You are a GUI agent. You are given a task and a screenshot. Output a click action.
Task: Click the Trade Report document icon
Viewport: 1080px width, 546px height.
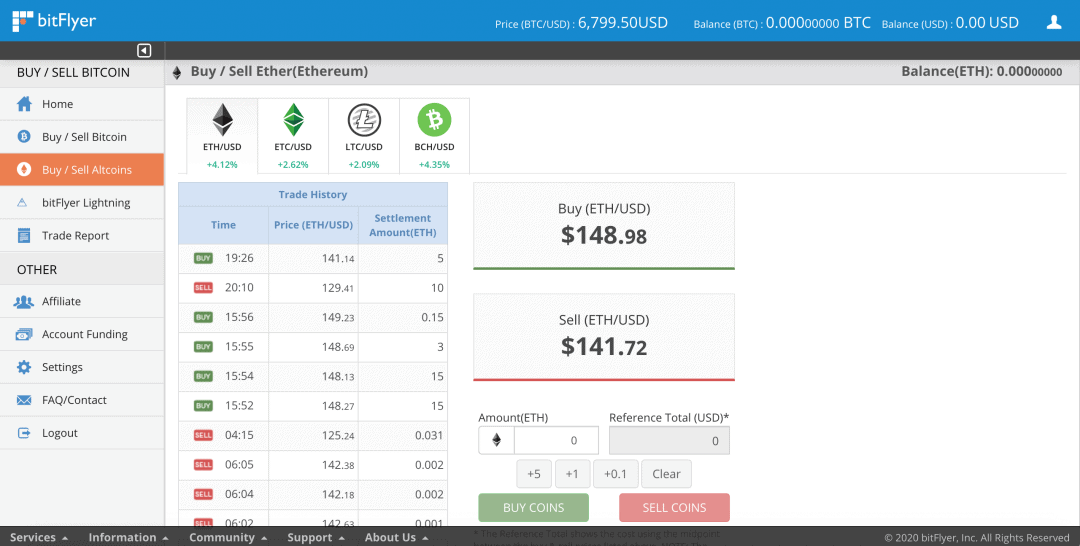(24, 235)
